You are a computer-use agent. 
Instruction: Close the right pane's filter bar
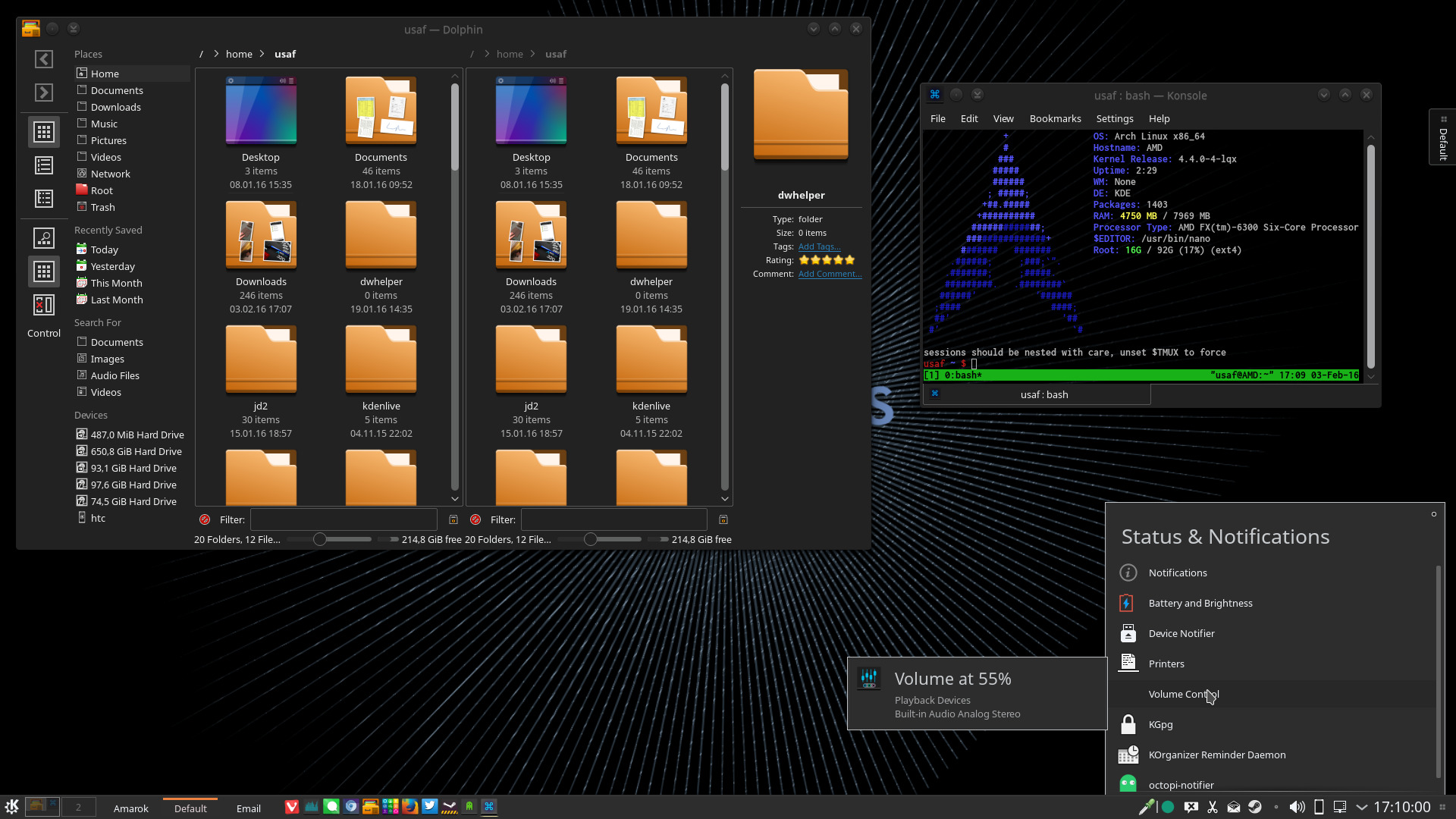pos(475,519)
